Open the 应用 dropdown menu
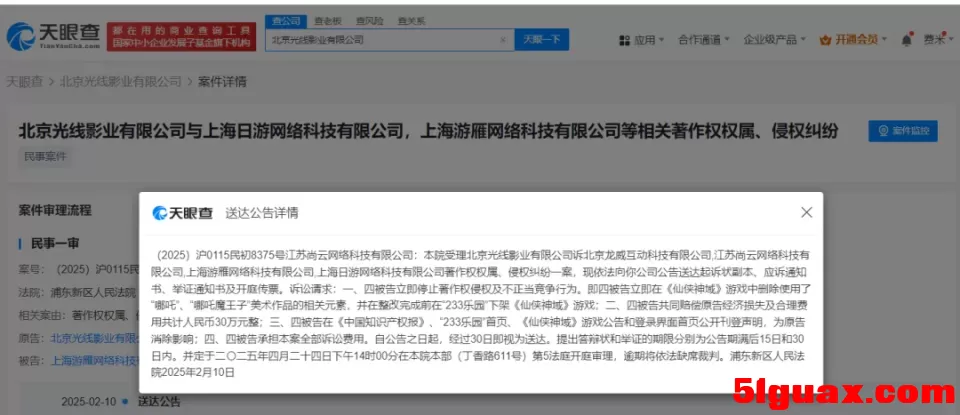This screenshot has width=960, height=415. (642, 40)
